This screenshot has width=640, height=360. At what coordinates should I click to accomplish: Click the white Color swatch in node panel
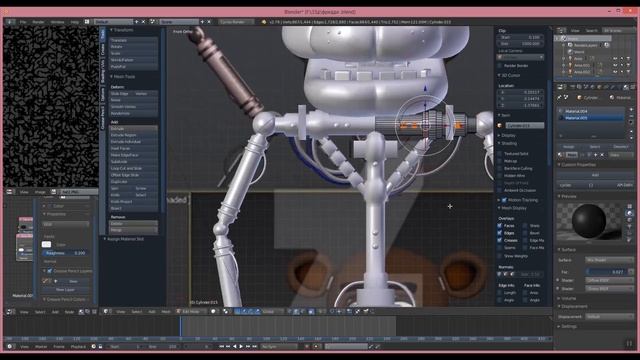click(x=47, y=244)
